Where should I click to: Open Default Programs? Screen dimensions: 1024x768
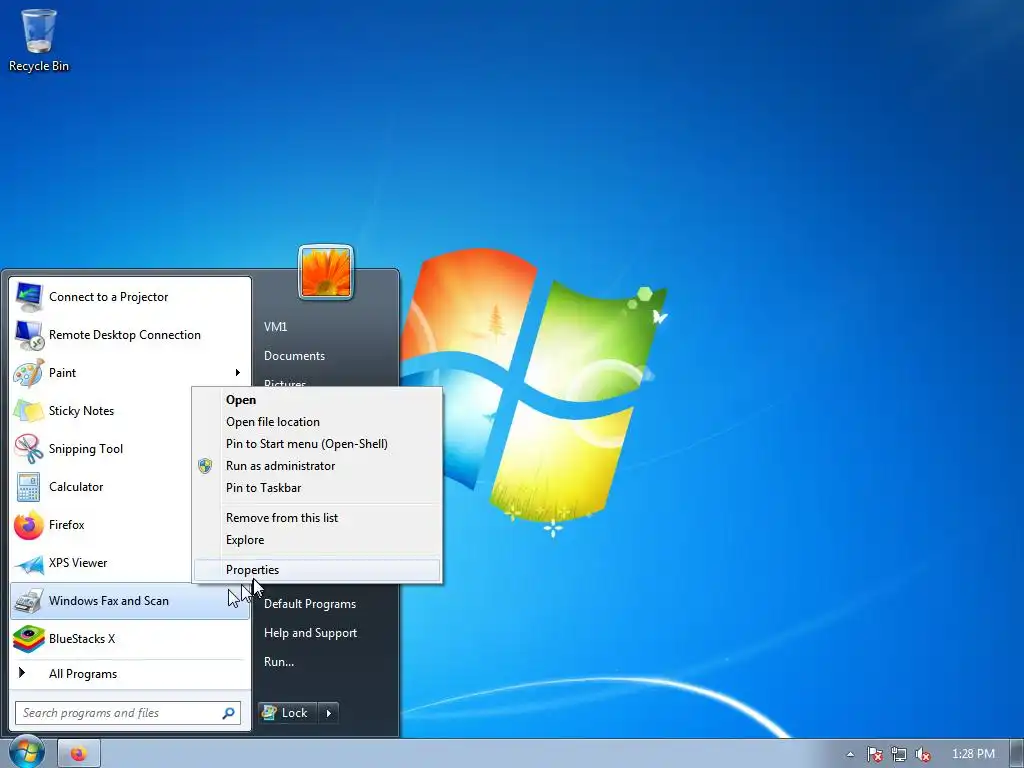tap(310, 604)
